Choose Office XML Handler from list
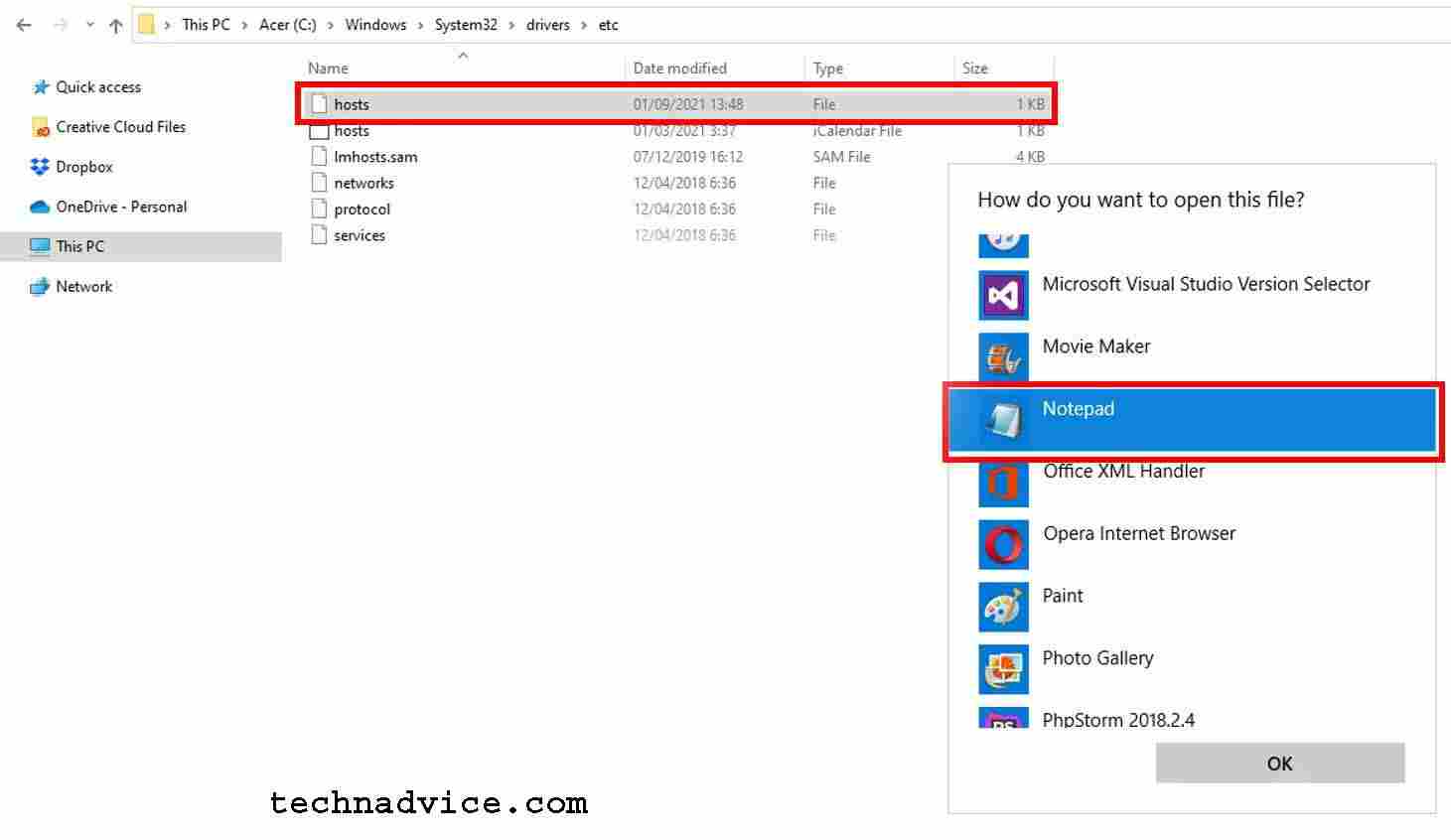Image resolution: width=1451 pixels, height=840 pixels. (1192, 484)
